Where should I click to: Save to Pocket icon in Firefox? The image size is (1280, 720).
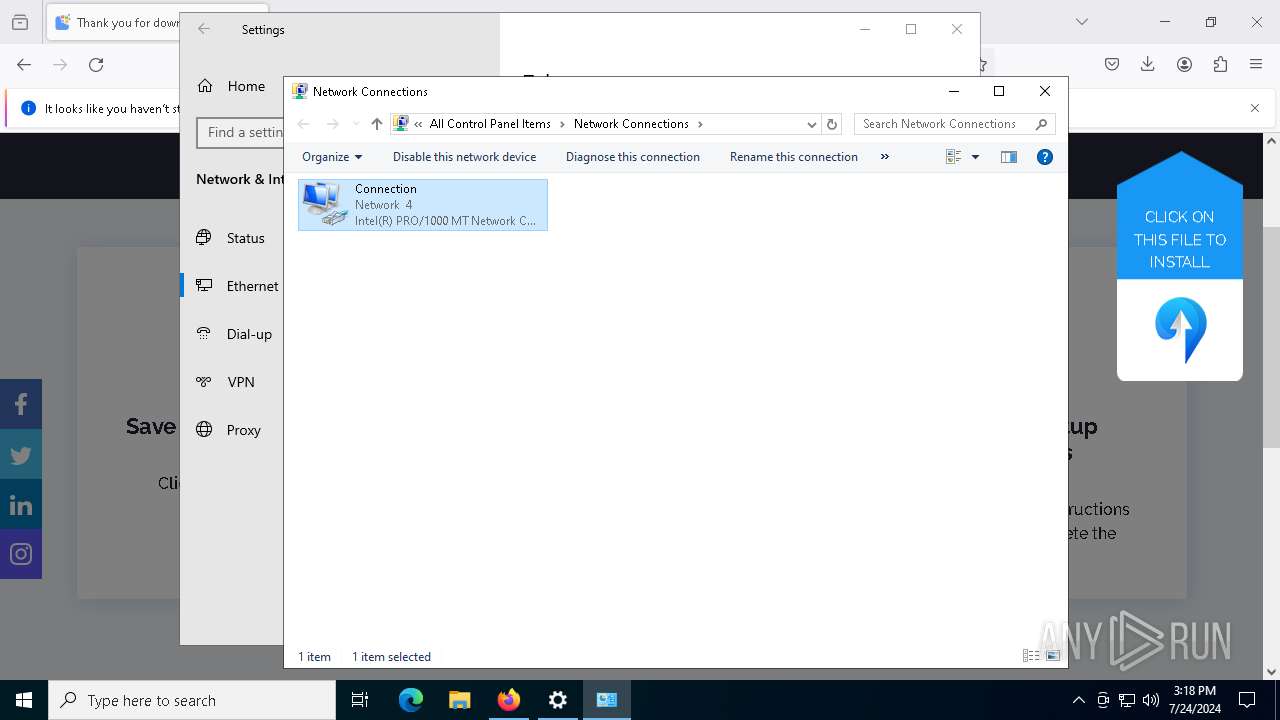point(1112,65)
